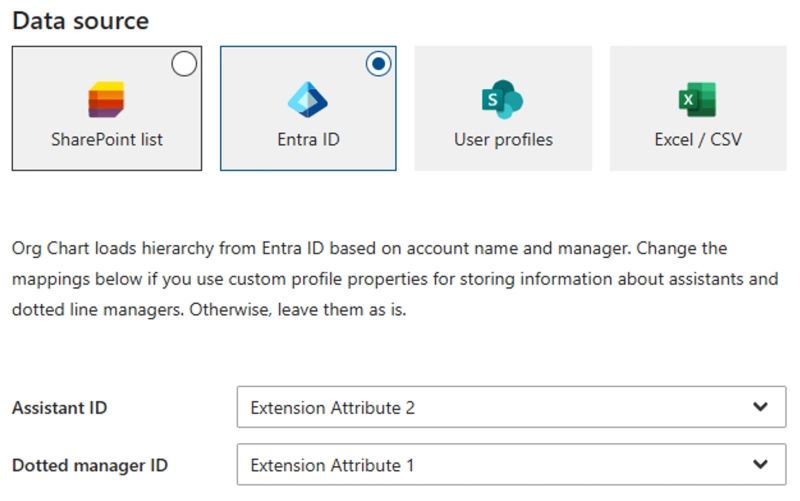Open the Dotted manager ID dropdown

click(511, 464)
